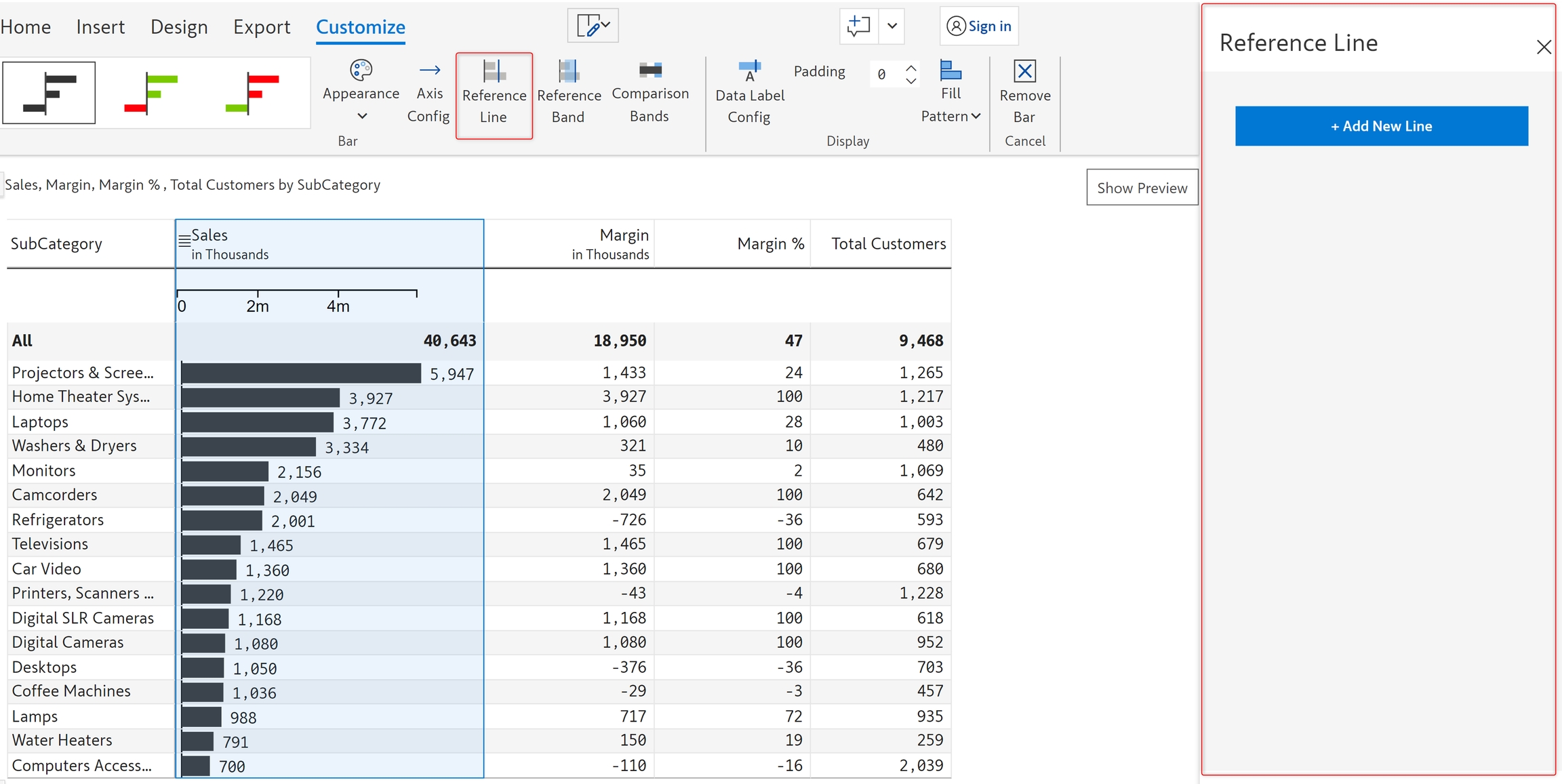Click the Show Preview button
Image resolution: width=1562 pixels, height=784 pixels.
coord(1142,188)
